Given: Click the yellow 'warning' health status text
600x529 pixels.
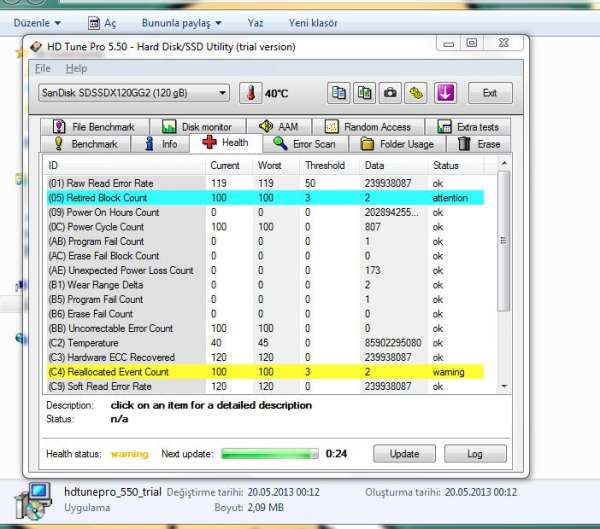Looking at the screenshot, I should coord(129,454).
